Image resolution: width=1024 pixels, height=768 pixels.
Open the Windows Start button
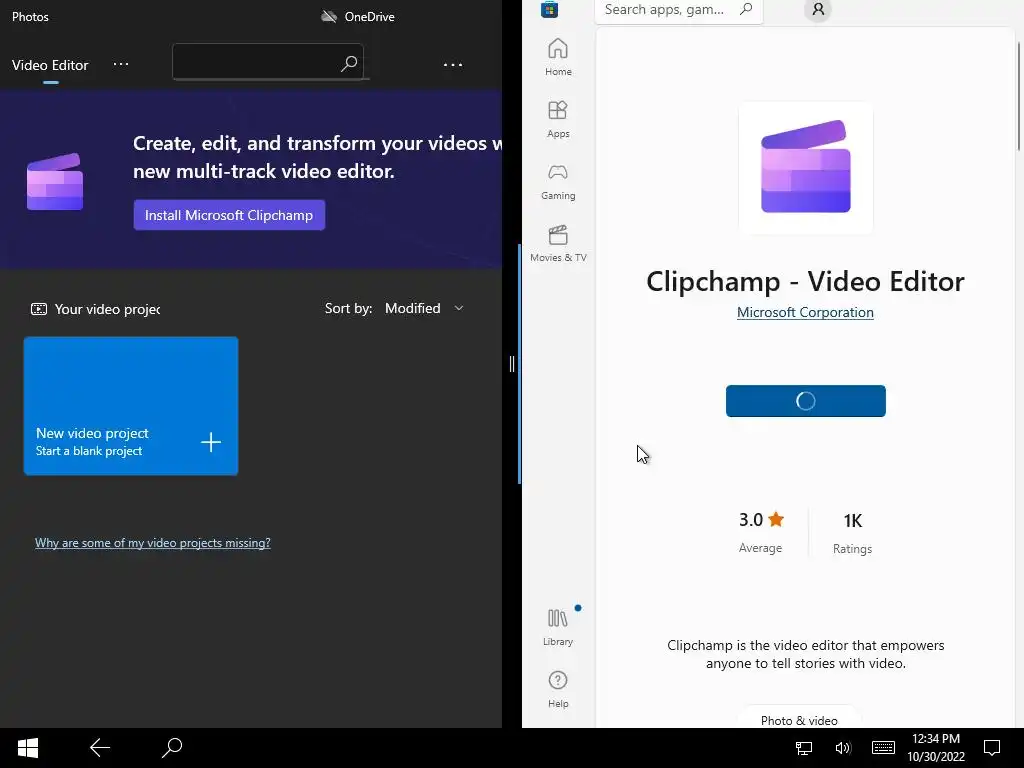pyautogui.click(x=27, y=748)
